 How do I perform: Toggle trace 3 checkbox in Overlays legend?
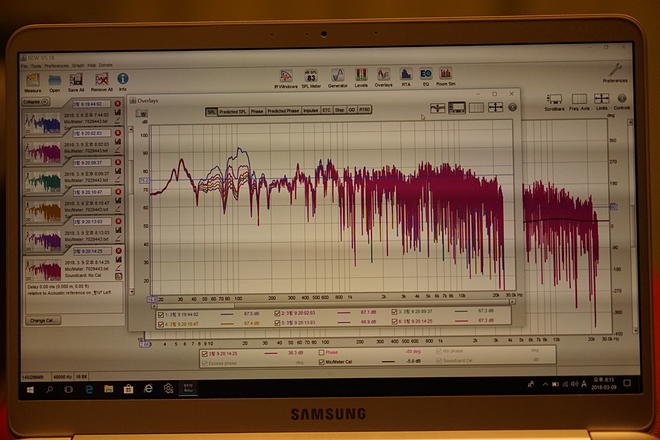tap(394, 312)
